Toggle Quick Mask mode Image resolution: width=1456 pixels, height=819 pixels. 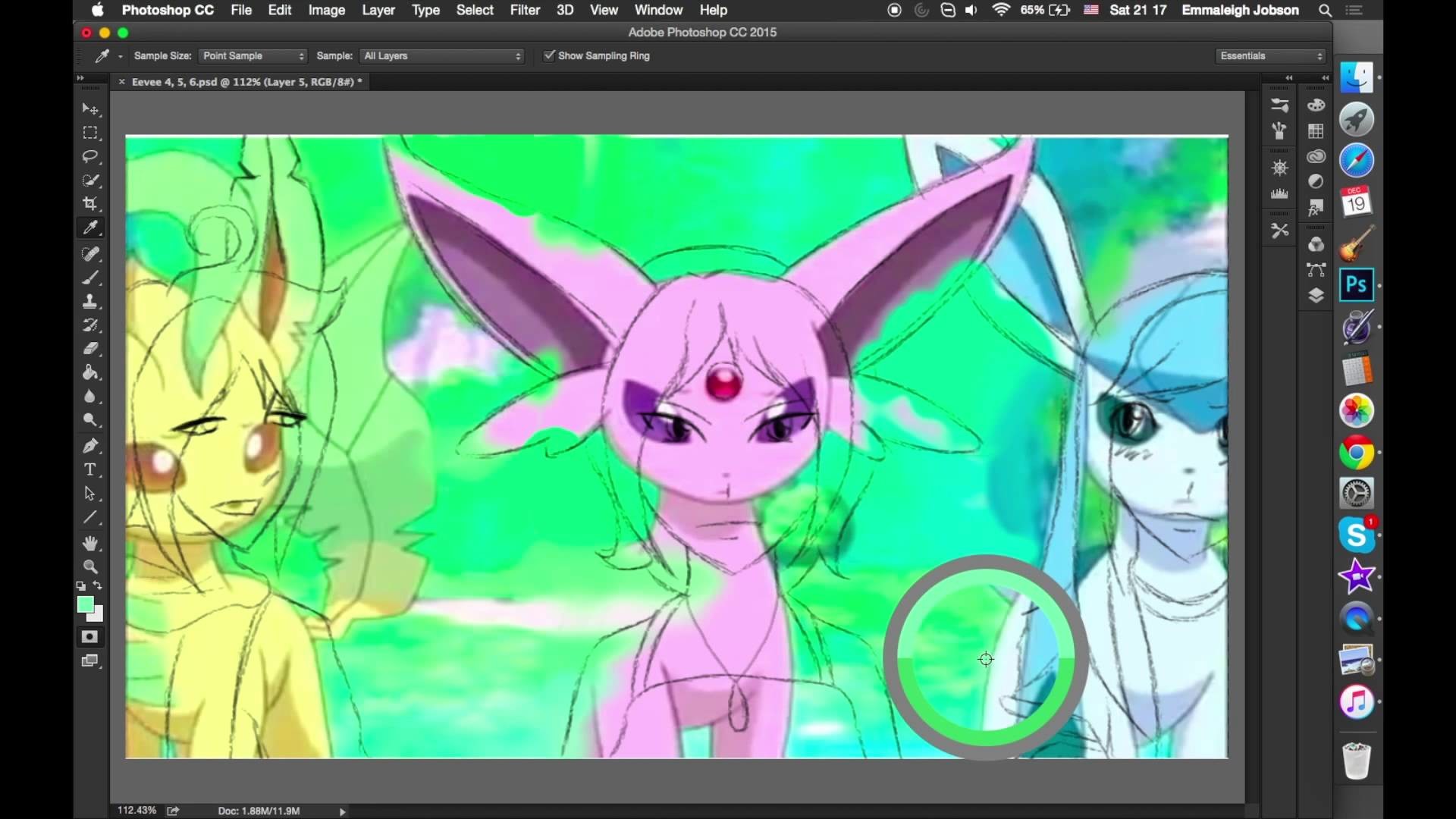(90, 637)
